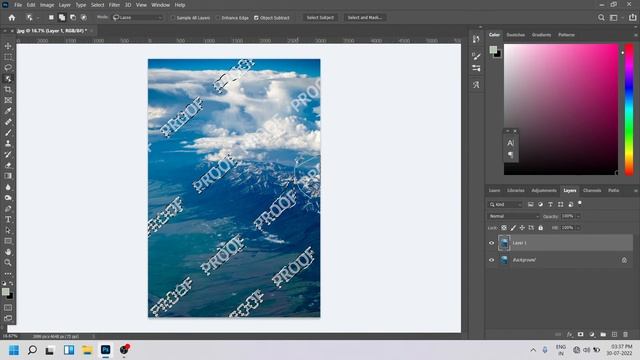Open the Layers panel flyout menu
The height and width of the screenshot is (360, 640).
[635, 191]
